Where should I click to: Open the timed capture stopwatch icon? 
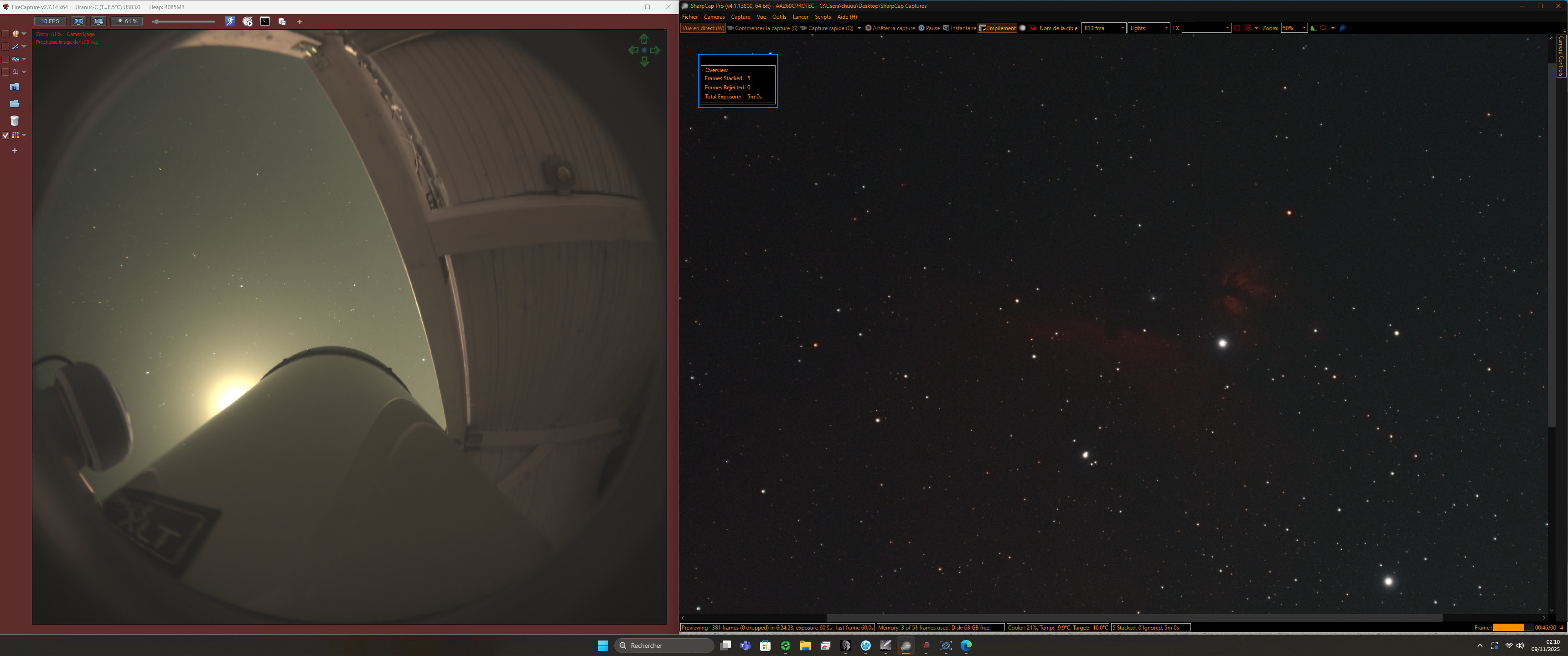[x=247, y=21]
